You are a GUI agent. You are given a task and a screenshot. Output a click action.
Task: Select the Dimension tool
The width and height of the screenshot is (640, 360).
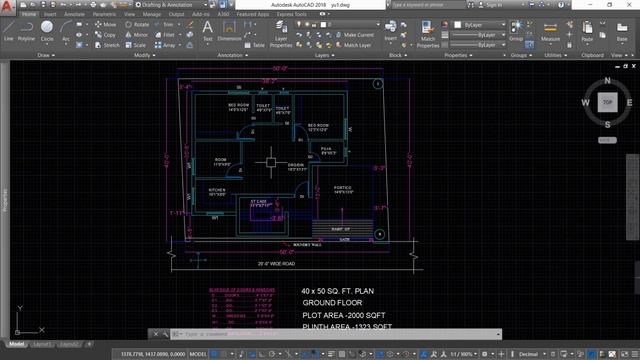click(229, 31)
